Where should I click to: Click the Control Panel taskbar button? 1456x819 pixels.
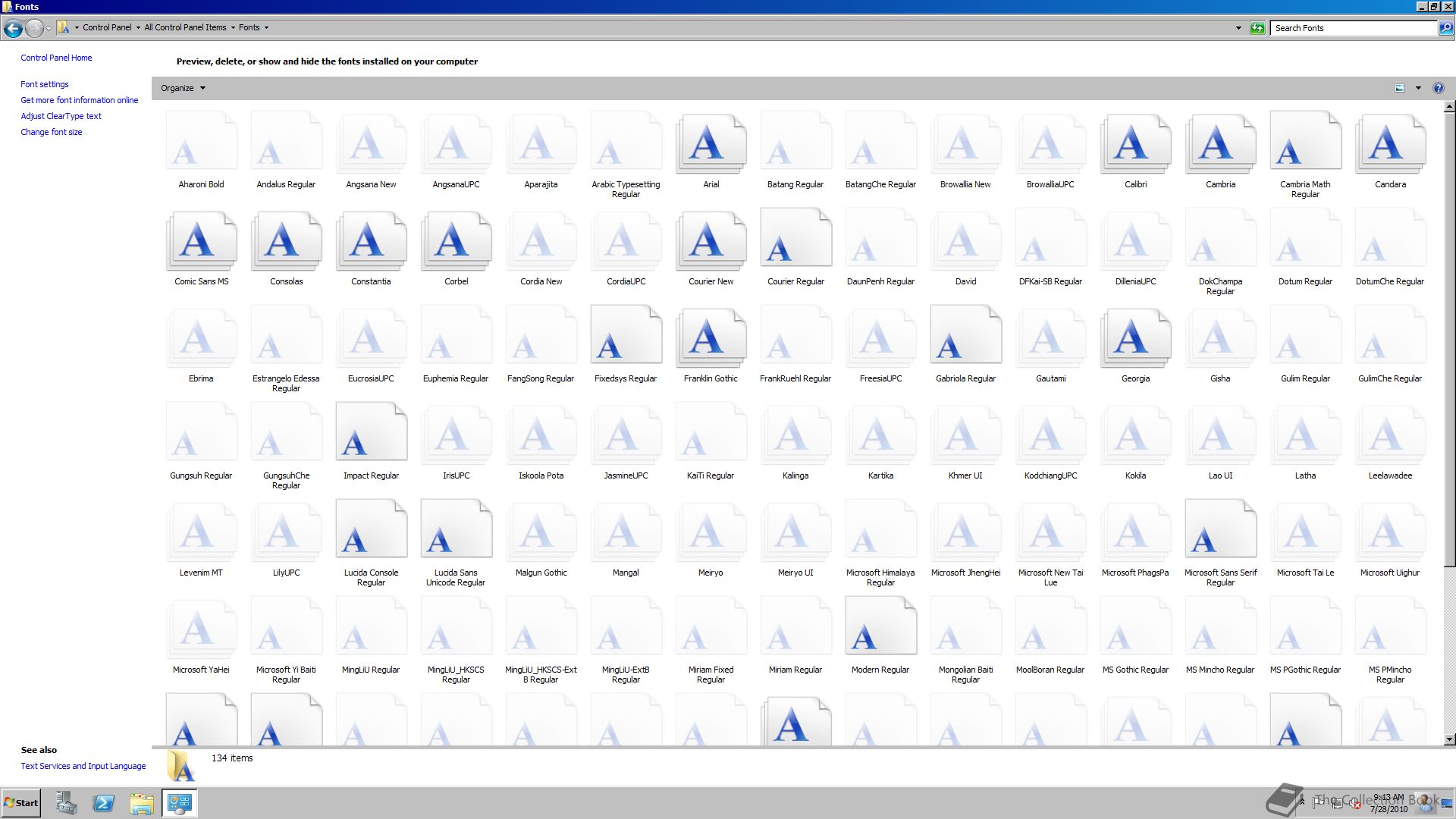click(180, 803)
